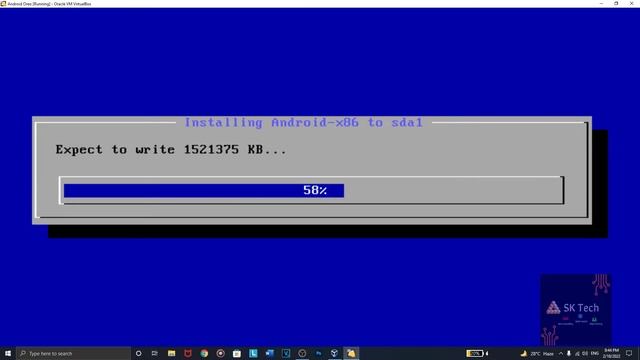Open volume control tray icon
The height and width of the screenshot is (360, 640).
(x=585, y=353)
